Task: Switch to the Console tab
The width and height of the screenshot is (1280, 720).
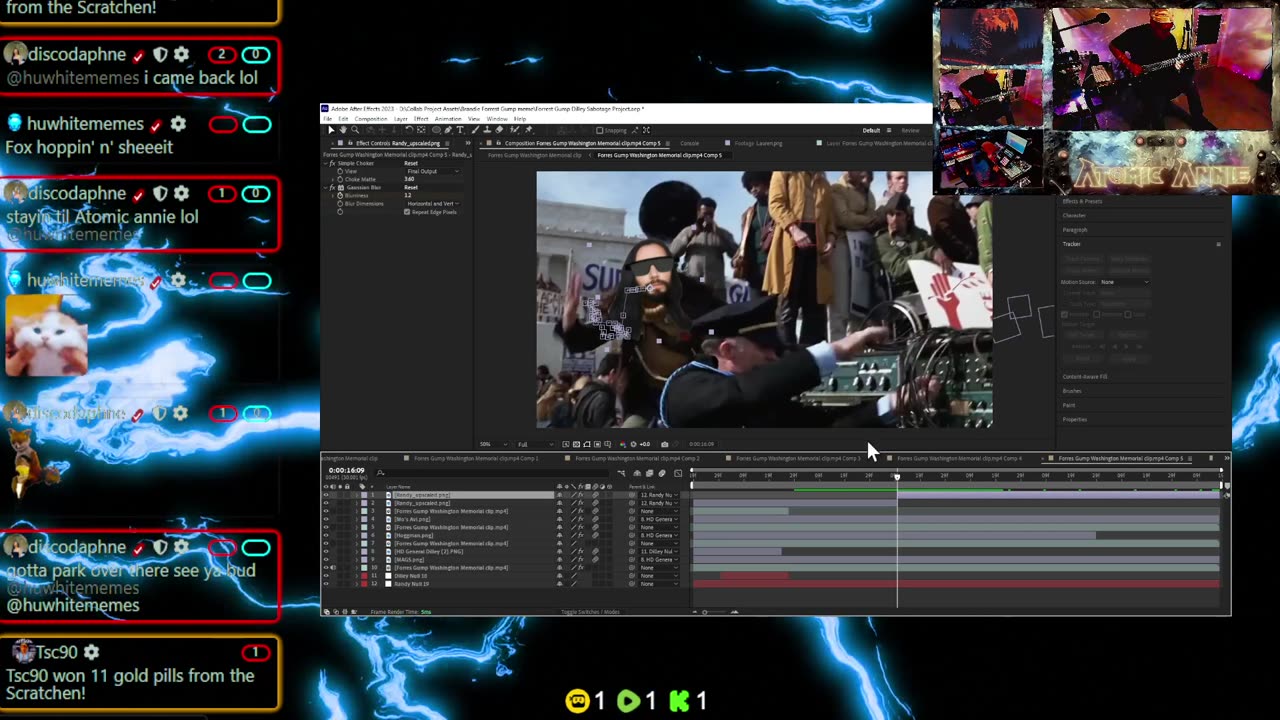Action: tap(689, 143)
